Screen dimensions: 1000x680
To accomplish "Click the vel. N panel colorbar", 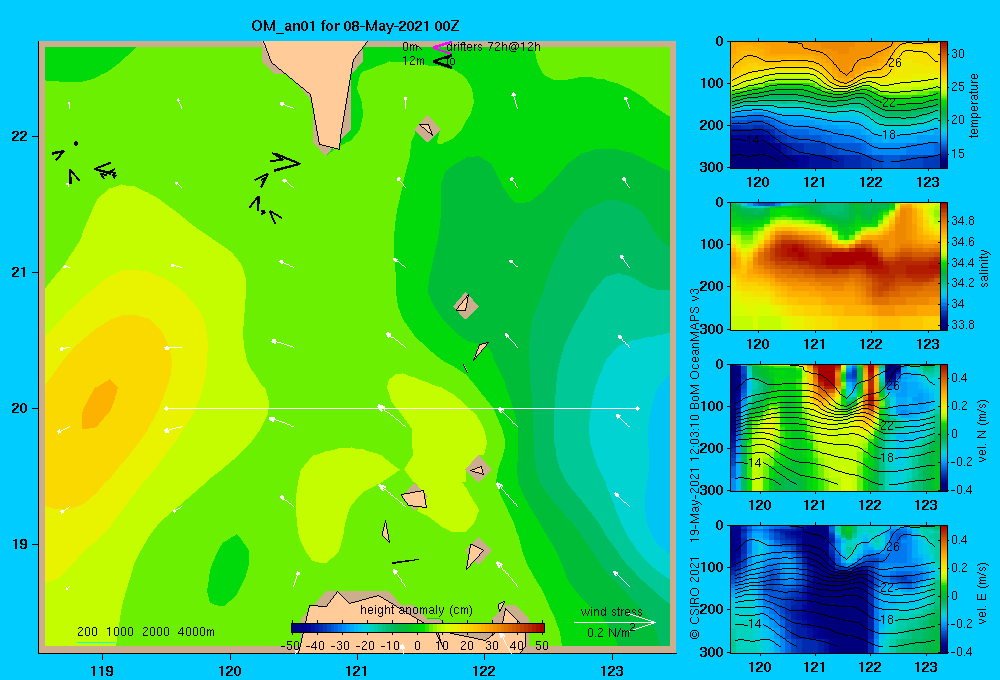I will pyautogui.click(x=944, y=427).
